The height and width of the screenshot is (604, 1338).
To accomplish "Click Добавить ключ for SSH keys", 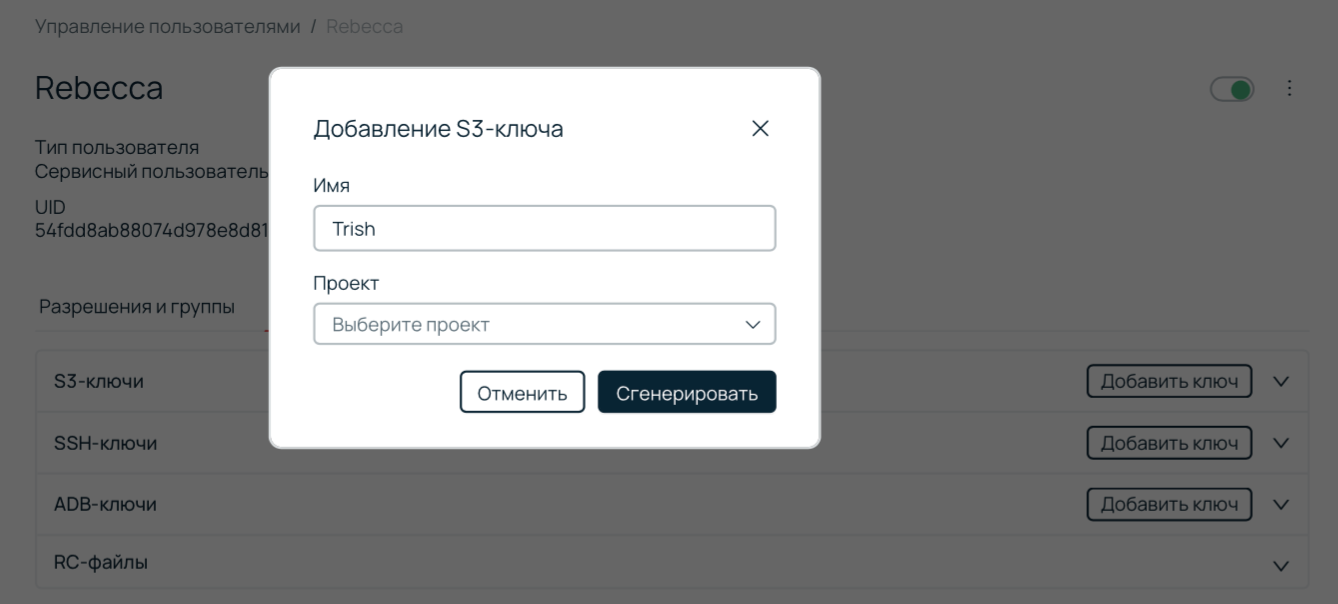I will pyautogui.click(x=1169, y=441).
